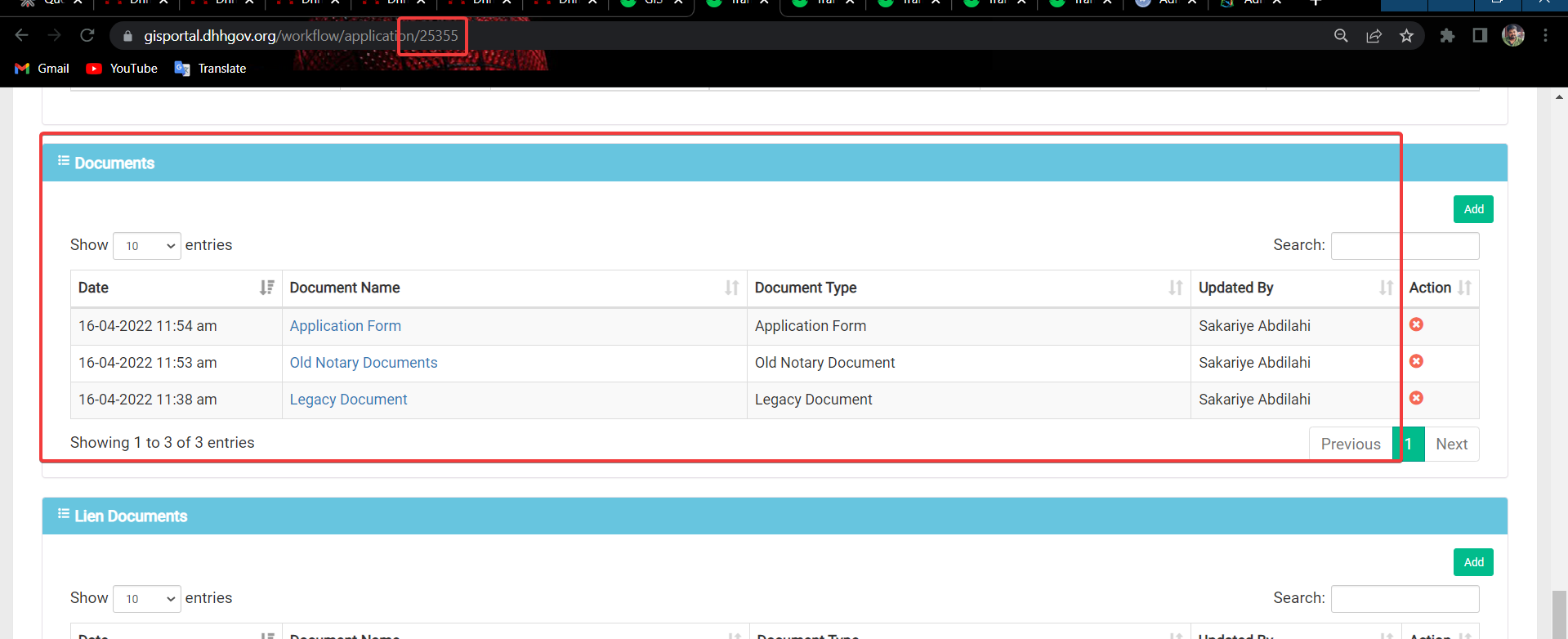This screenshot has height=639, width=1568.
Task: Delete the Application Form document row
Action: pos(1416,324)
